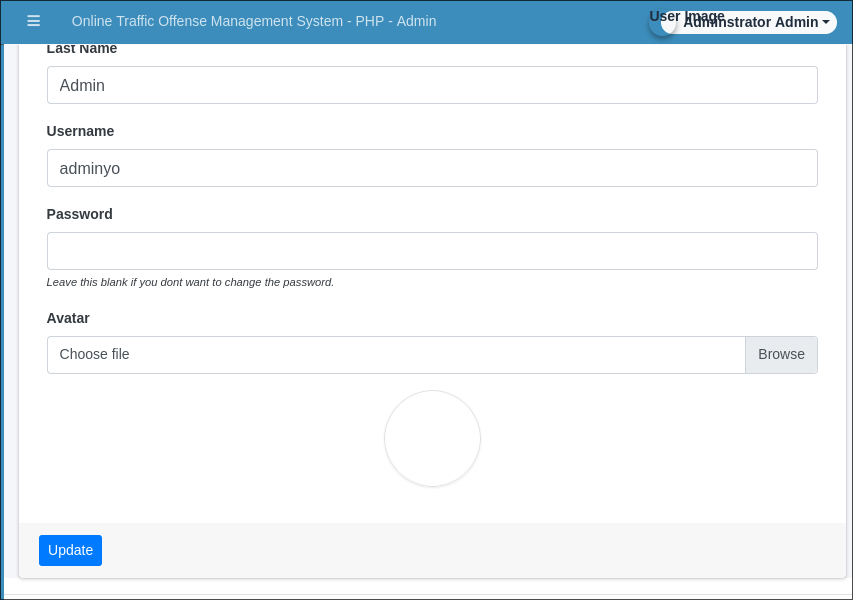Toggle the hamburger sidebar menu icon
This screenshot has width=853, height=600.
(33, 21)
